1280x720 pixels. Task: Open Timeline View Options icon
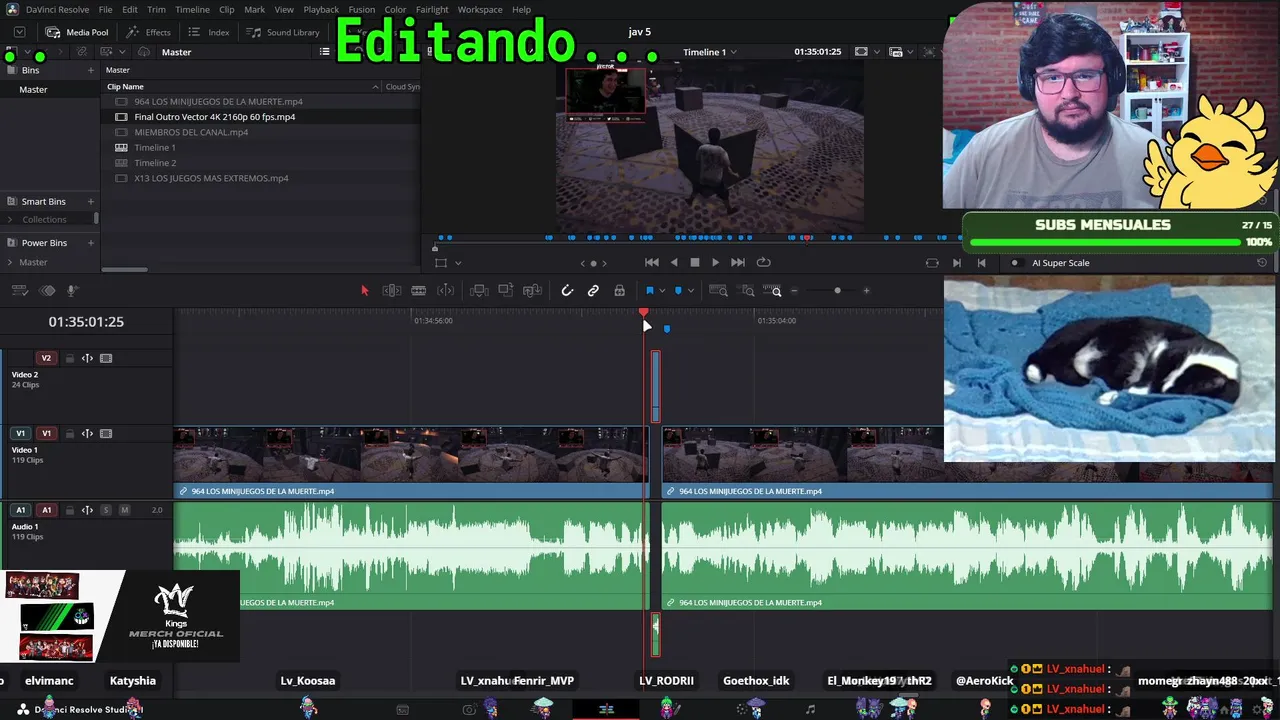coord(19,291)
